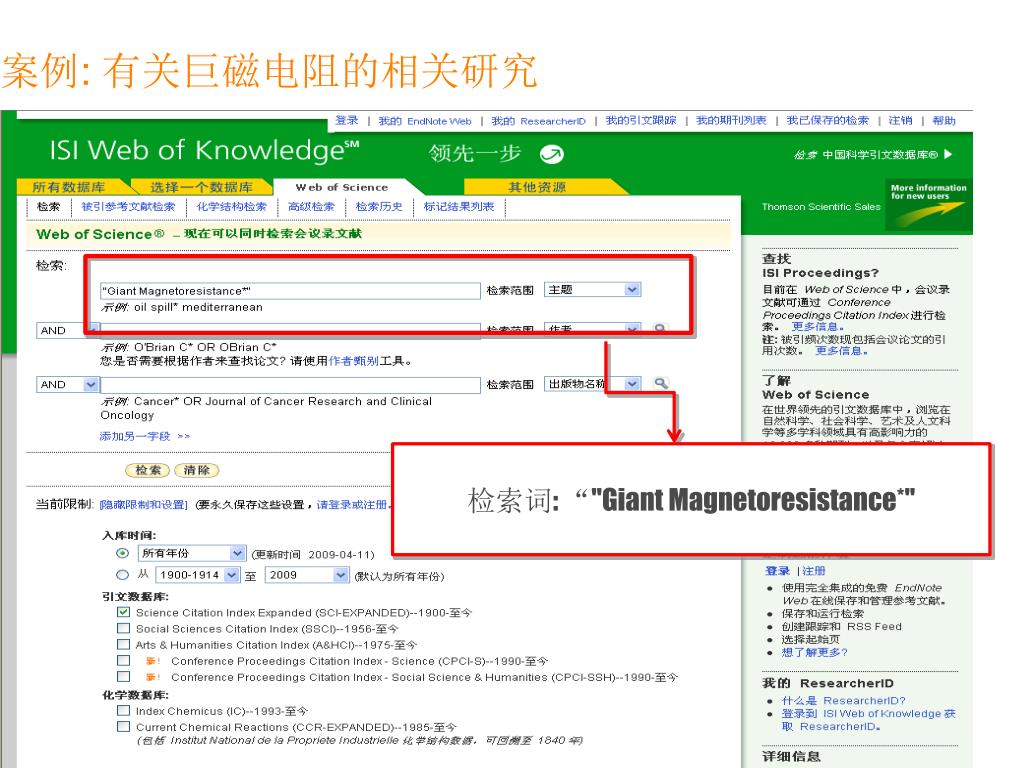Open the 被引参考文献检索 sub-tab
The height and width of the screenshot is (768, 1024).
tap(128, 206)
